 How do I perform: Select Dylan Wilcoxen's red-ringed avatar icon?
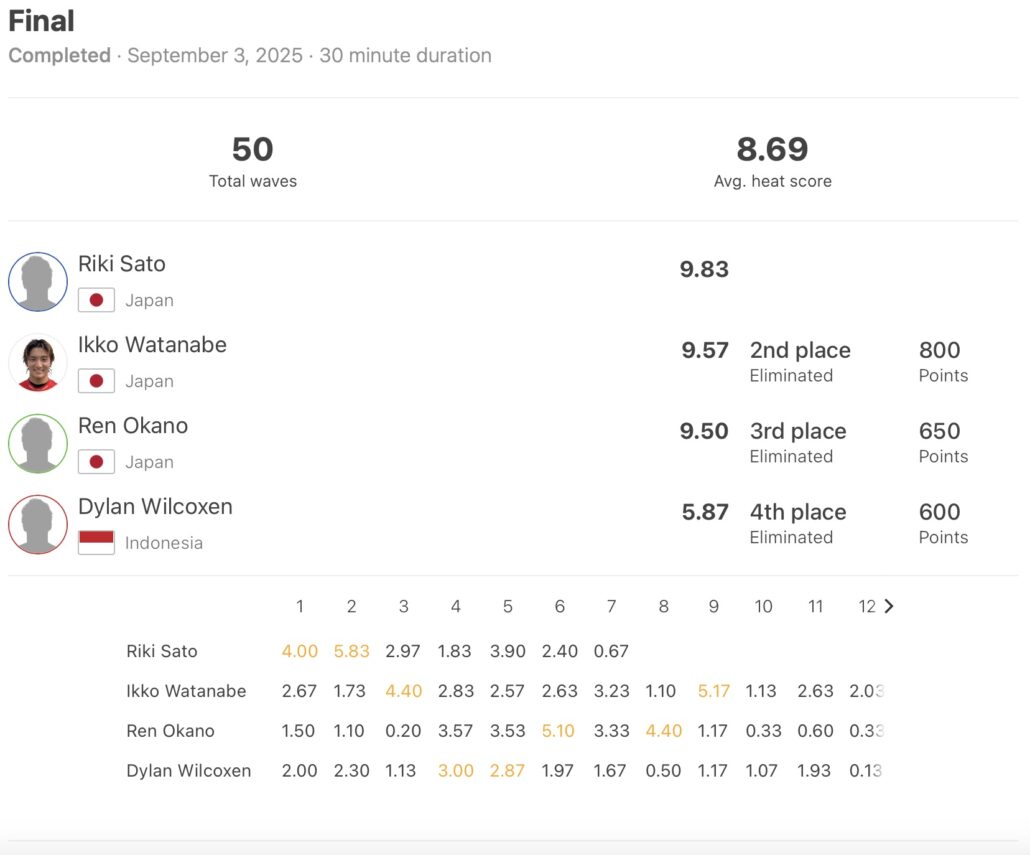click(38, 524)
